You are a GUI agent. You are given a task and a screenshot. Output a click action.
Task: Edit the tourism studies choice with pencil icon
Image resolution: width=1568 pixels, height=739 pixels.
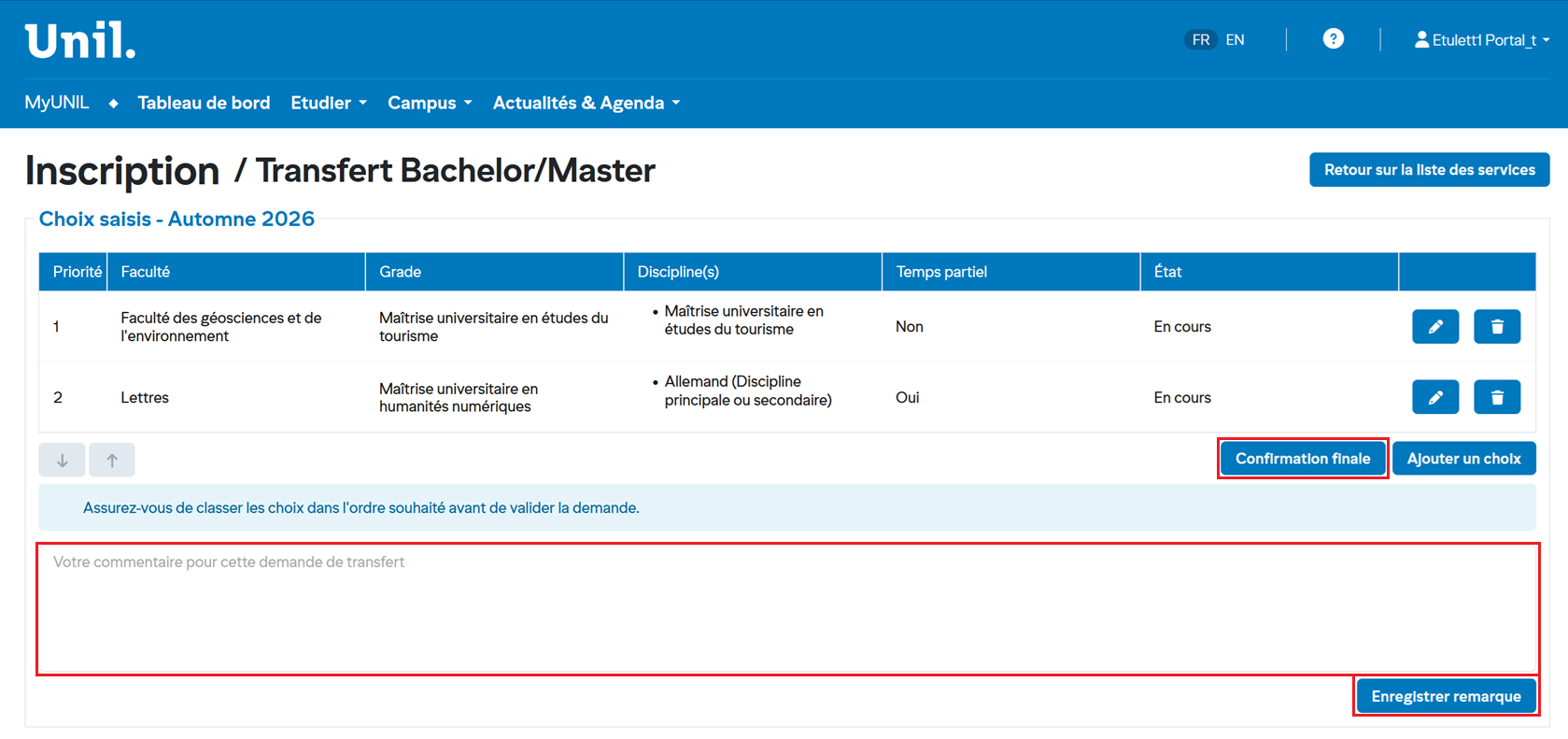click(1434, 327)
